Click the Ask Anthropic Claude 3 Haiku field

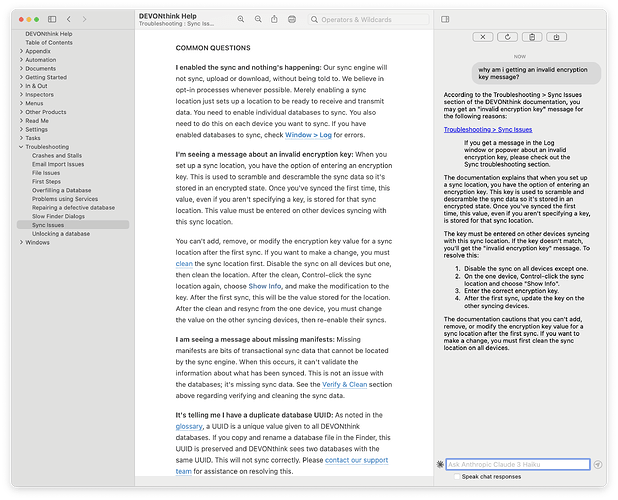pos(517,464)
